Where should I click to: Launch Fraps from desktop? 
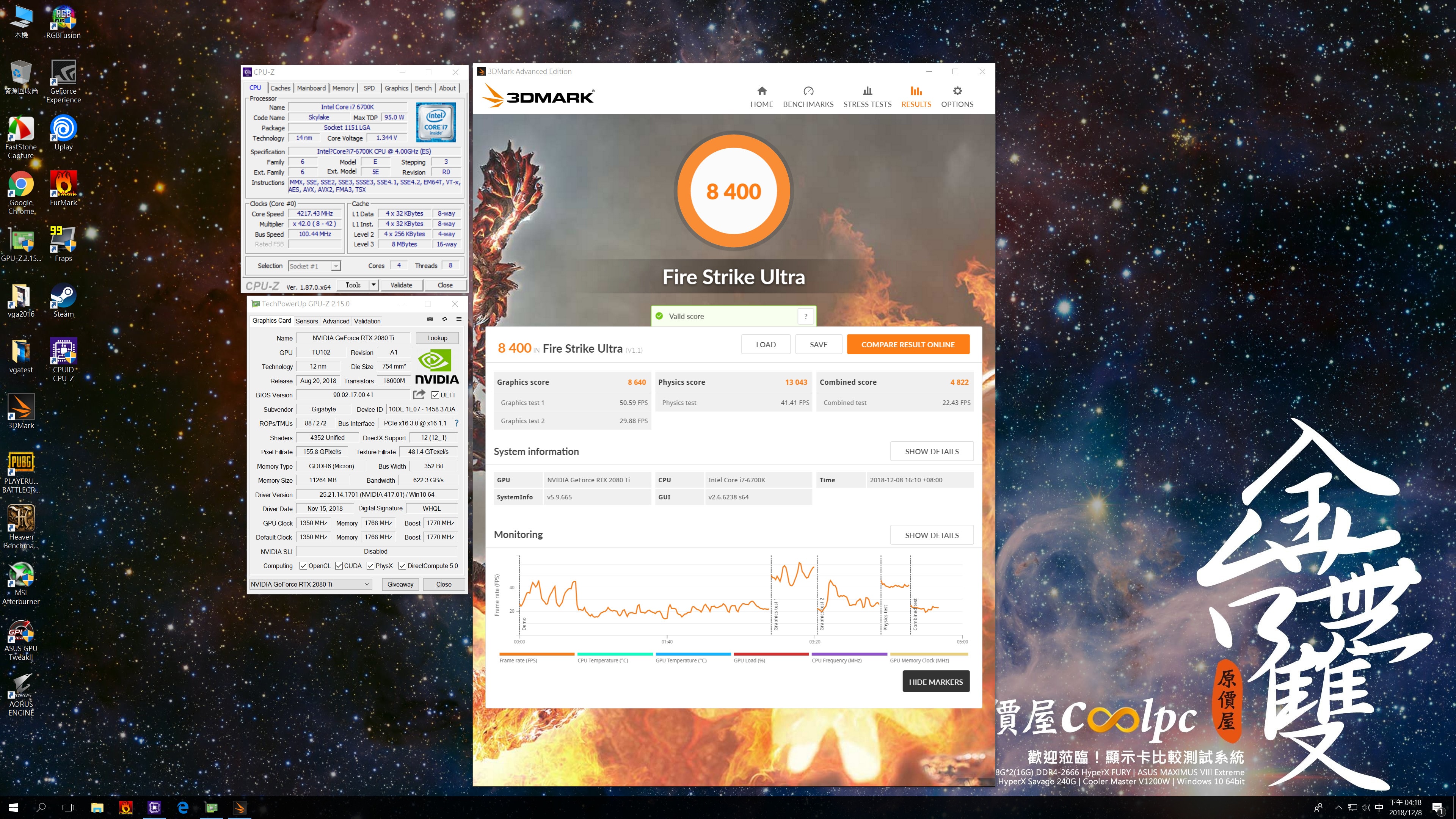click(x=63, y=245)
